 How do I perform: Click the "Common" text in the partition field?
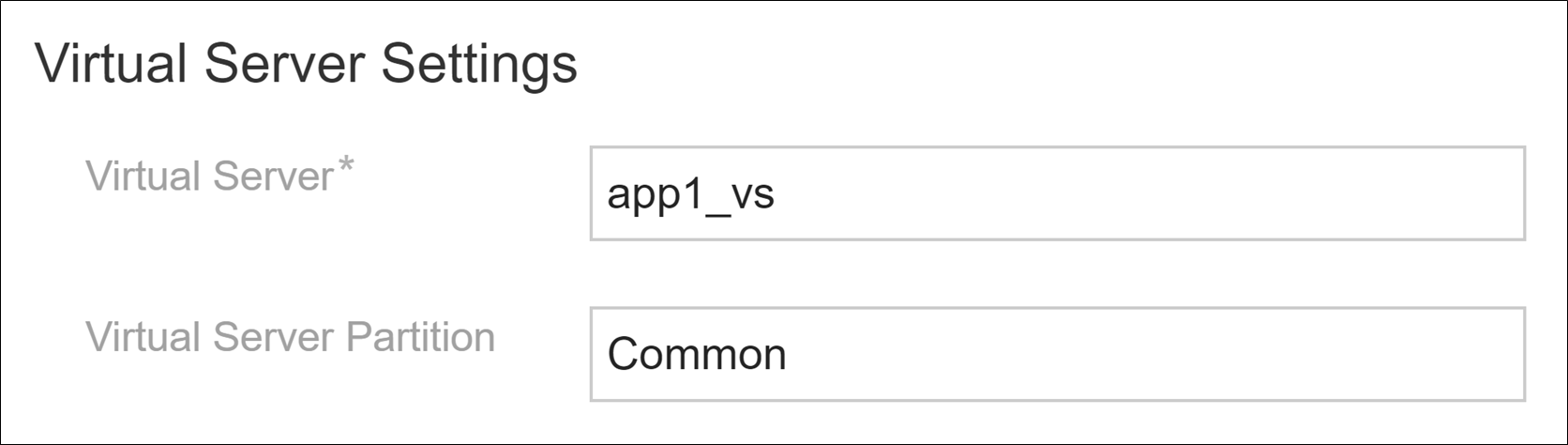pyautogui.click(x=696, y=355)
